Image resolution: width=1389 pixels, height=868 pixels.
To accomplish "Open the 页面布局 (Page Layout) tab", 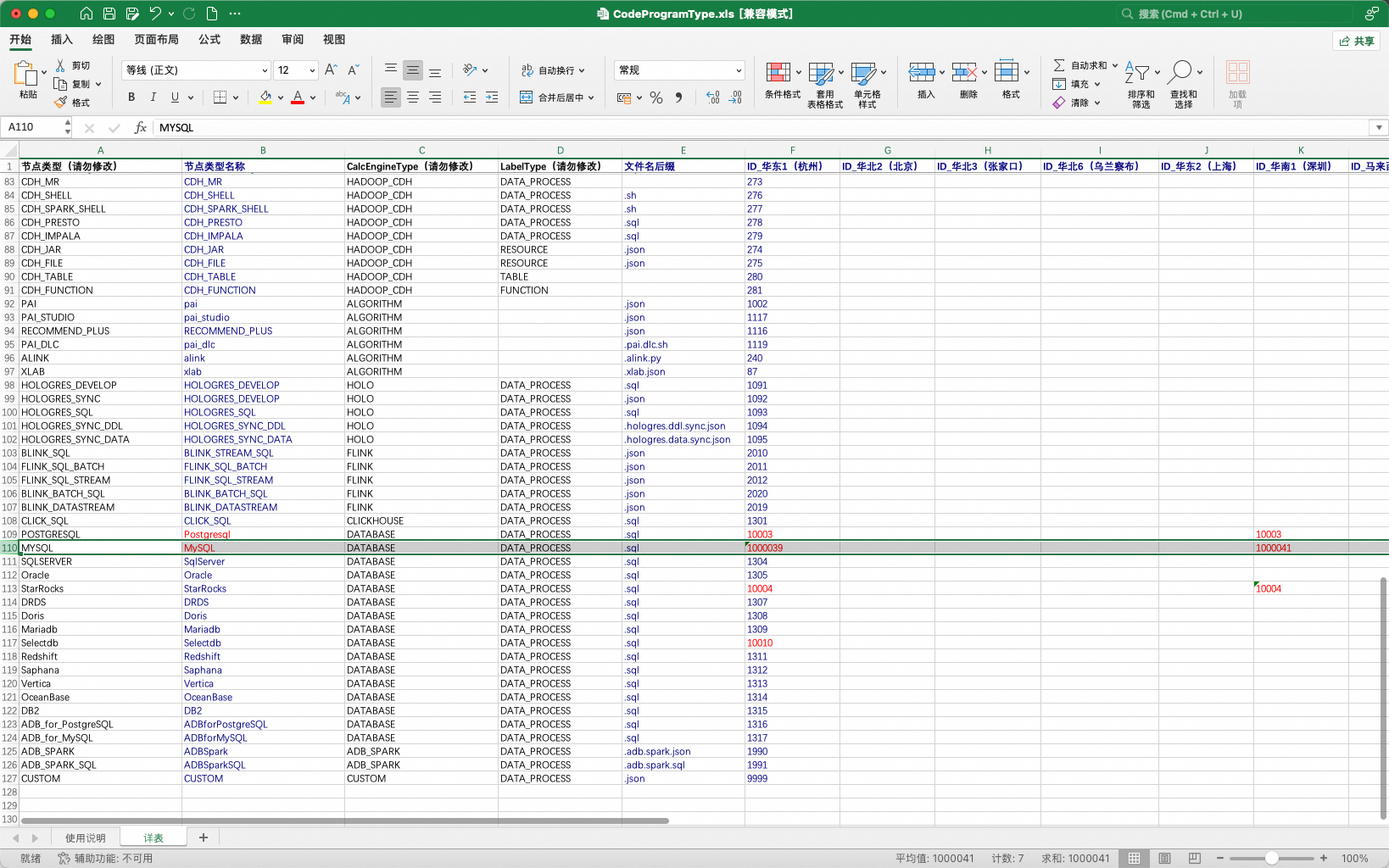I will coord(156,40).
